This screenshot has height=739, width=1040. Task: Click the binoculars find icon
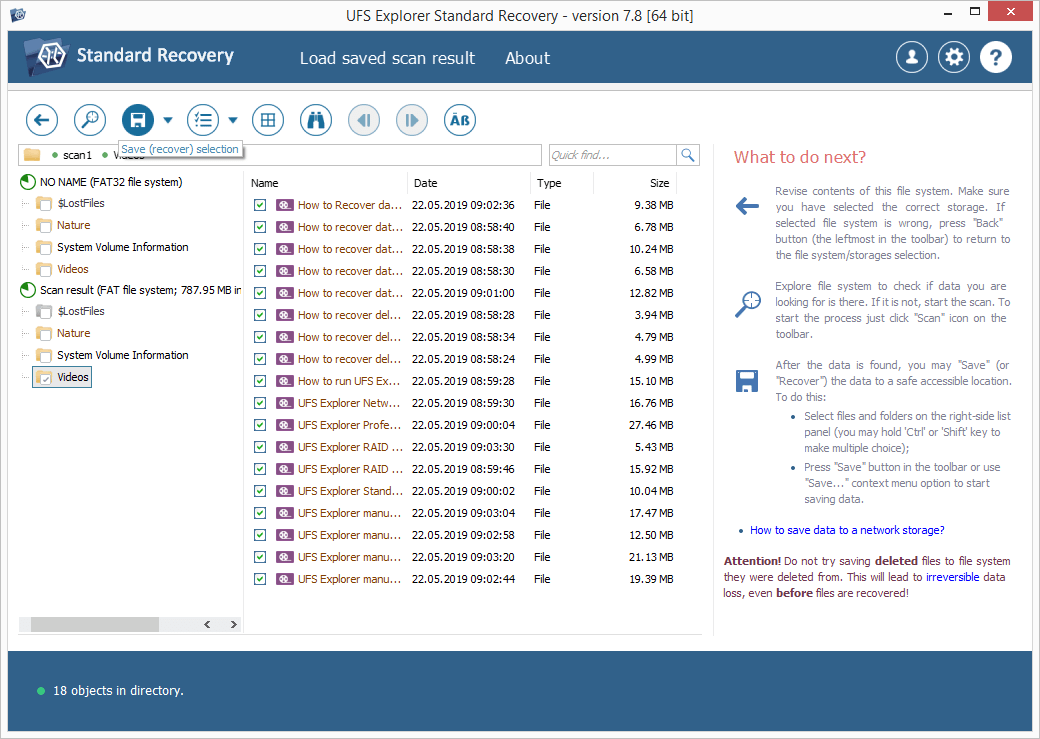tap(316, 120)
